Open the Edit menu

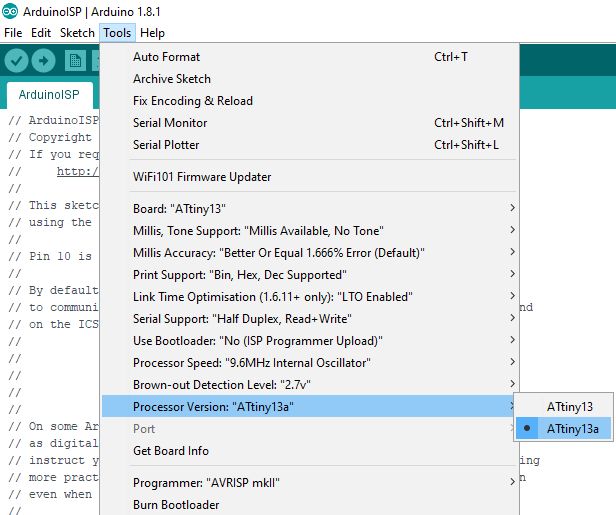point(41,33)
